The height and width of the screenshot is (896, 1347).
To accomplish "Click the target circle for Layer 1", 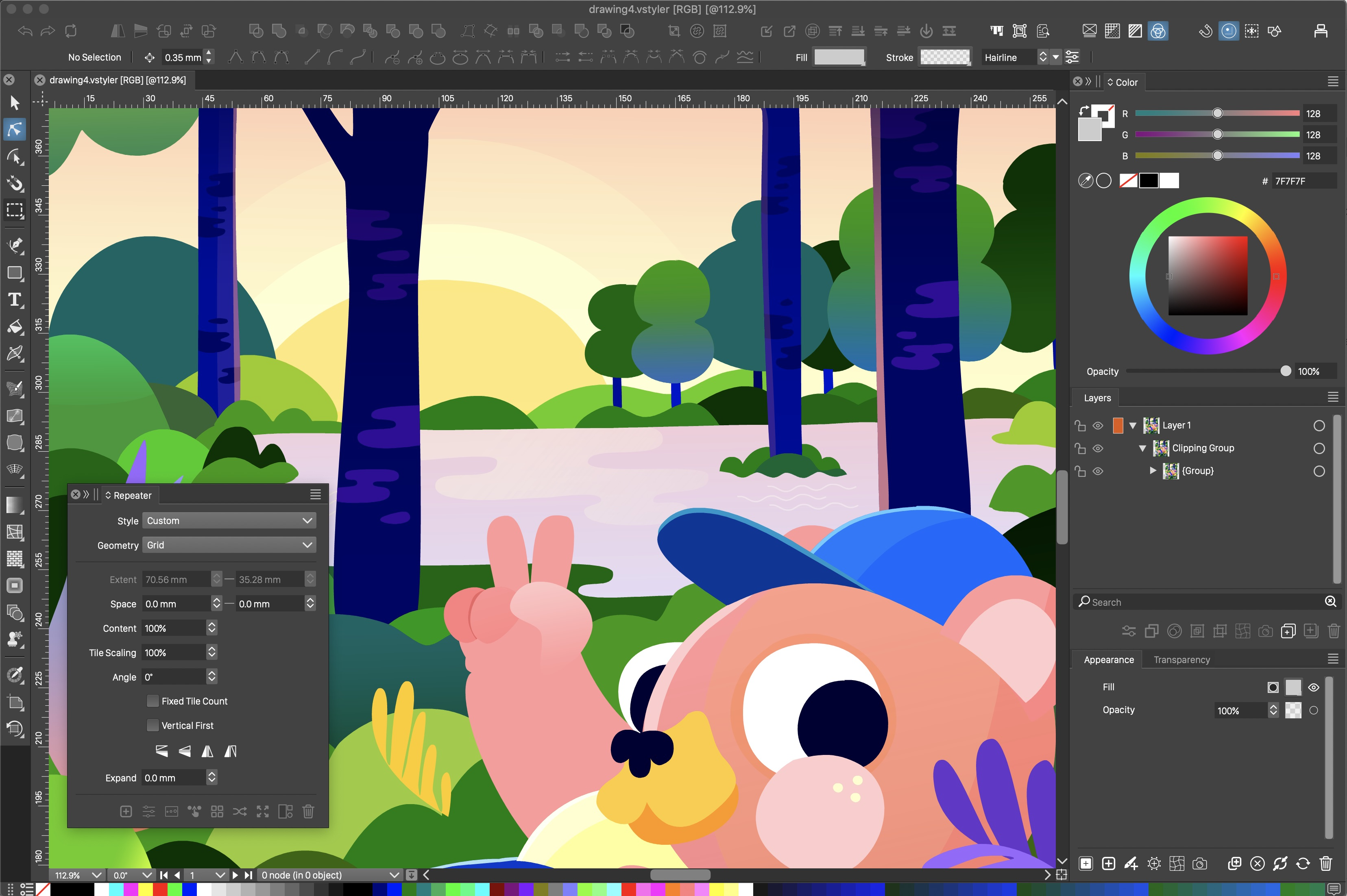I will 1319,426.
